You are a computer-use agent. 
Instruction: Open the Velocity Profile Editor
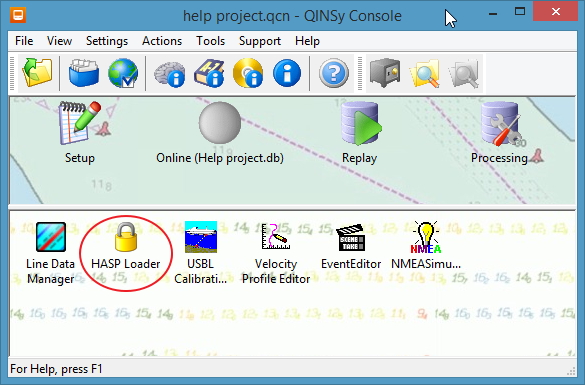tap(276, 253)
